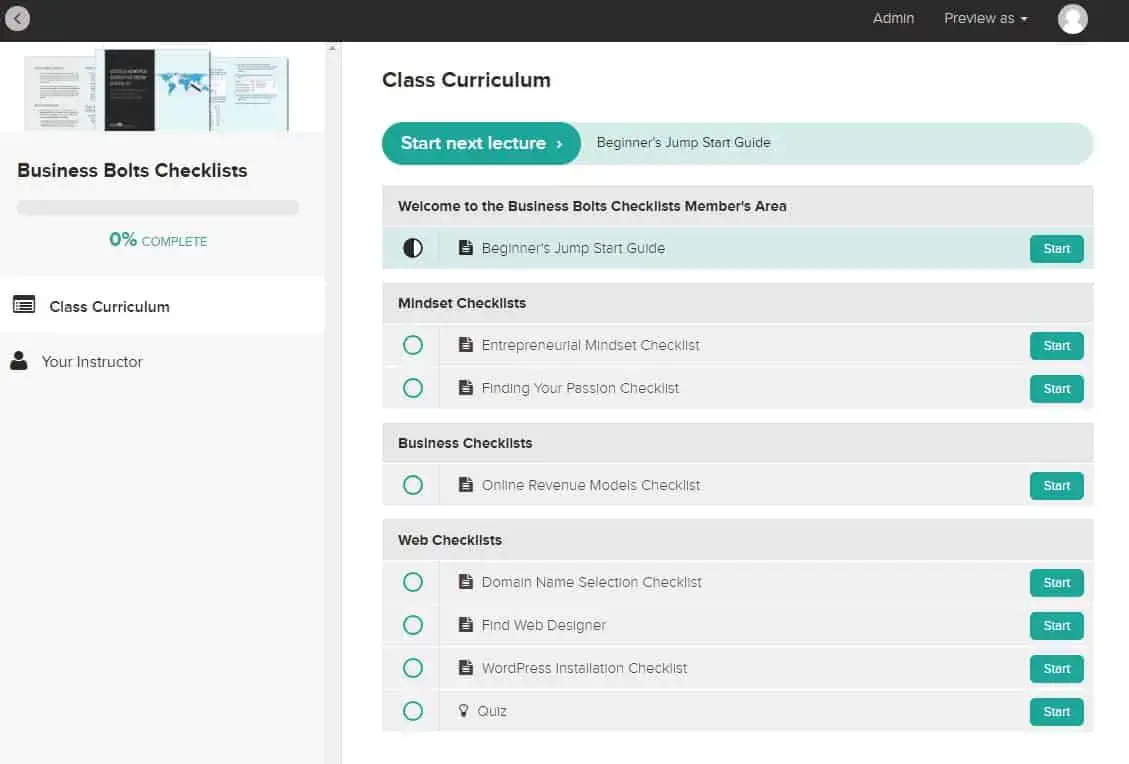The height and width of the screenshot is (764, 1129).
Task: Open the Admin menu item
Action: click(x=893, y=18)
